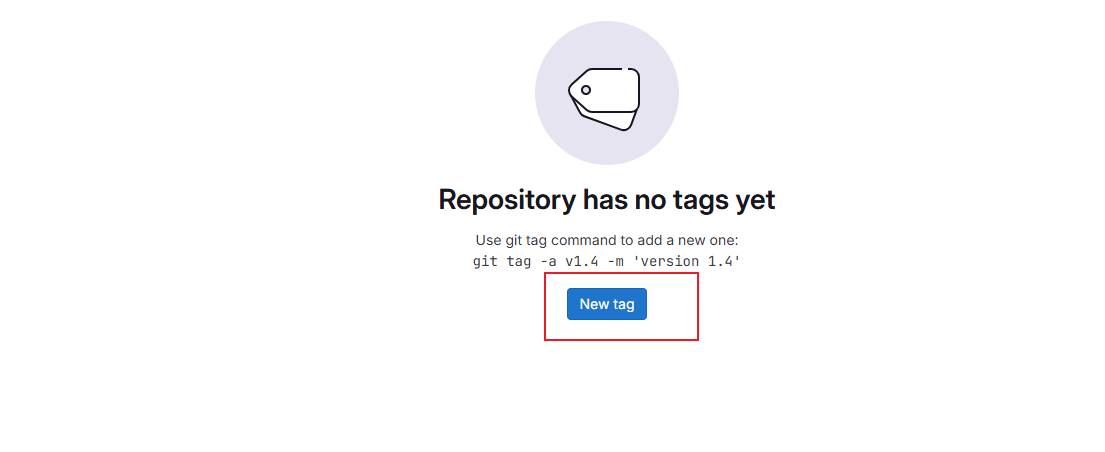Screen dimensions: 1105x452
Task: Click the lavender circle behind the tag
Action: (x=607, y=93)
